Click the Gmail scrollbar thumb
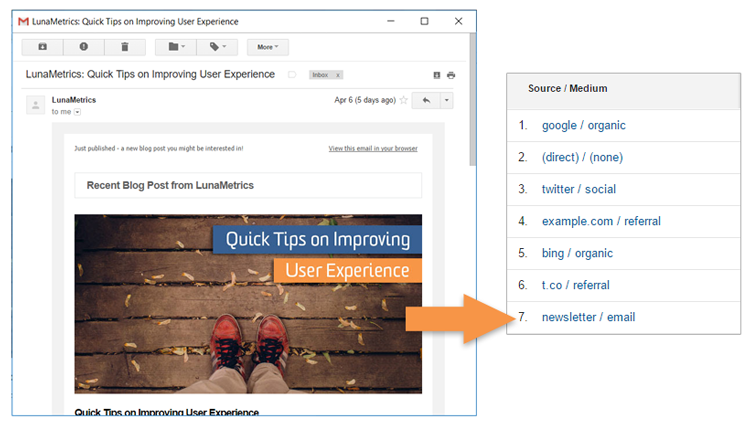 click(473, 100)
